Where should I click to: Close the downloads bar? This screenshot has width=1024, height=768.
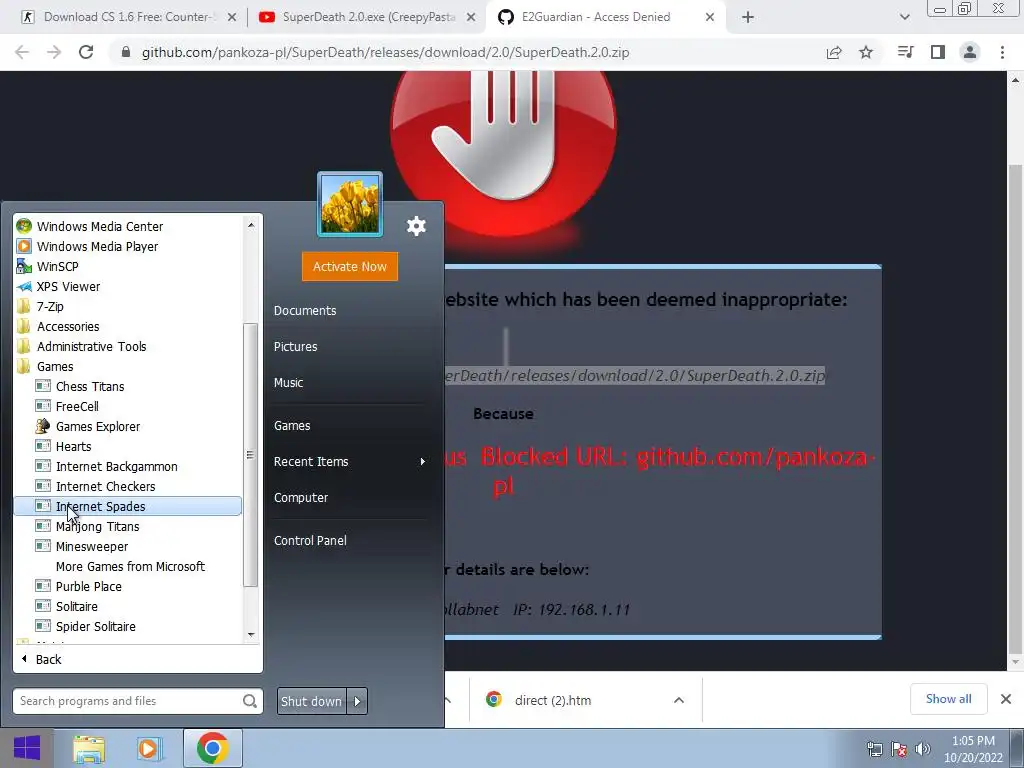(1006, 699)
